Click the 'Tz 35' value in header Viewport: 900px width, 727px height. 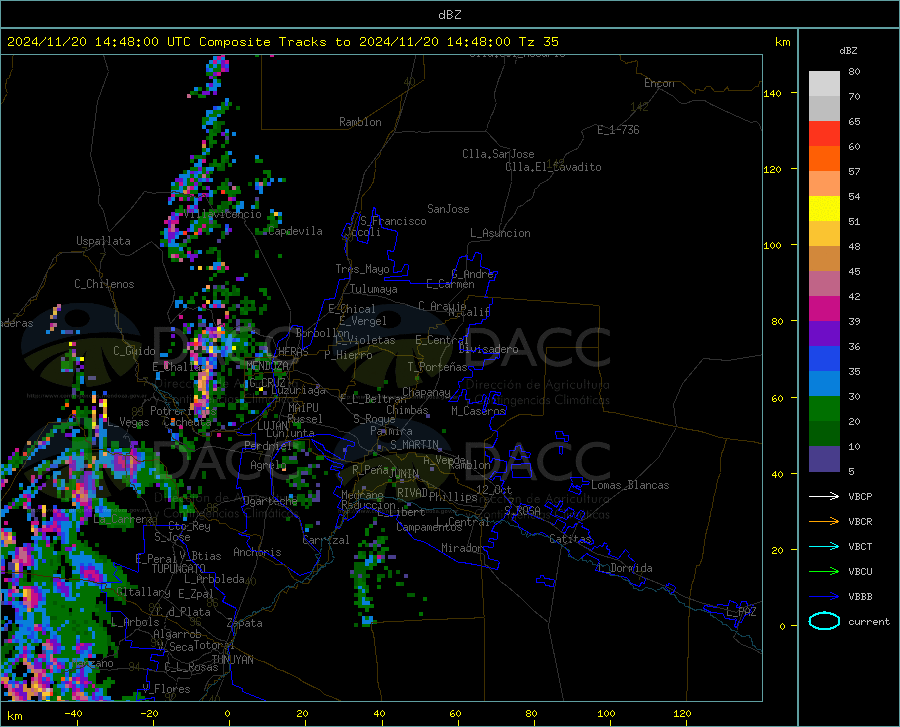pos(538,42)
